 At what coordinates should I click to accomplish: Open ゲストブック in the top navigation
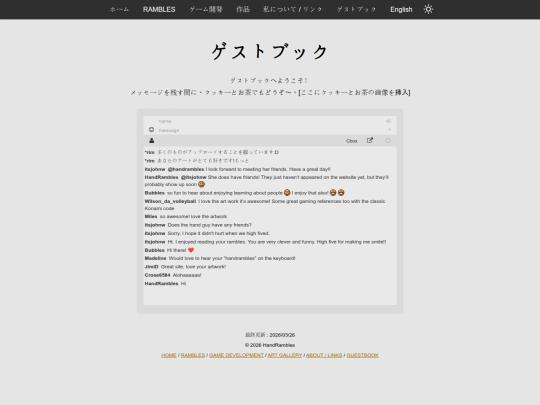tap(356, 9)
